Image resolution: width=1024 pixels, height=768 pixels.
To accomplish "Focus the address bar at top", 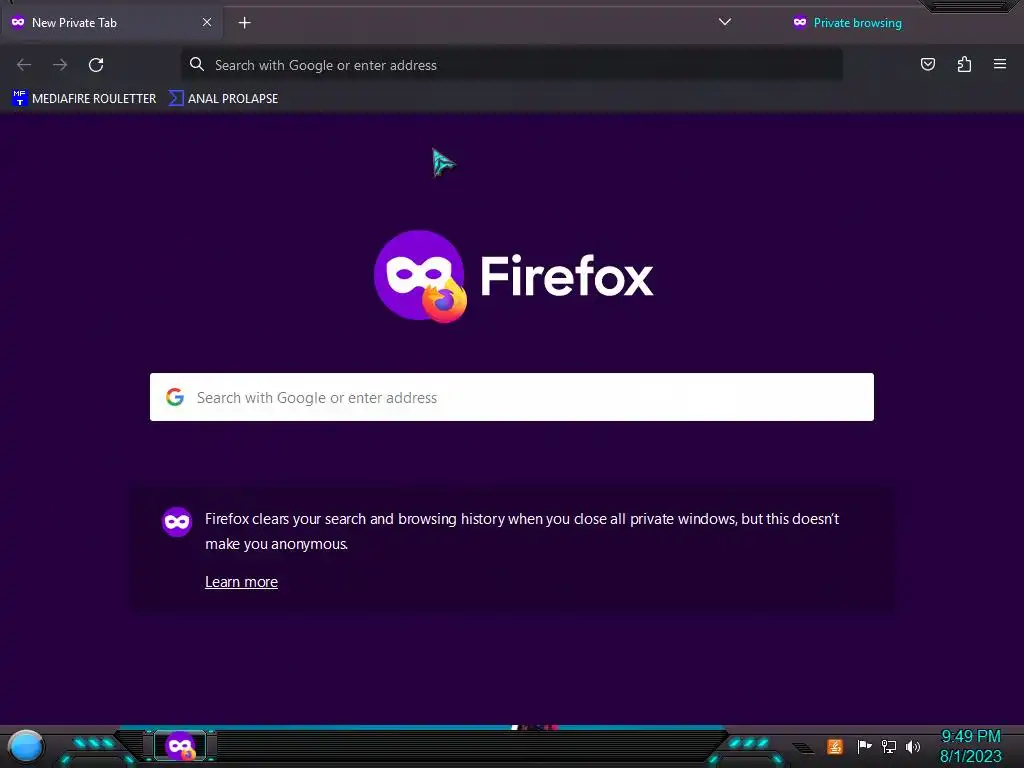I will [511, 65].
